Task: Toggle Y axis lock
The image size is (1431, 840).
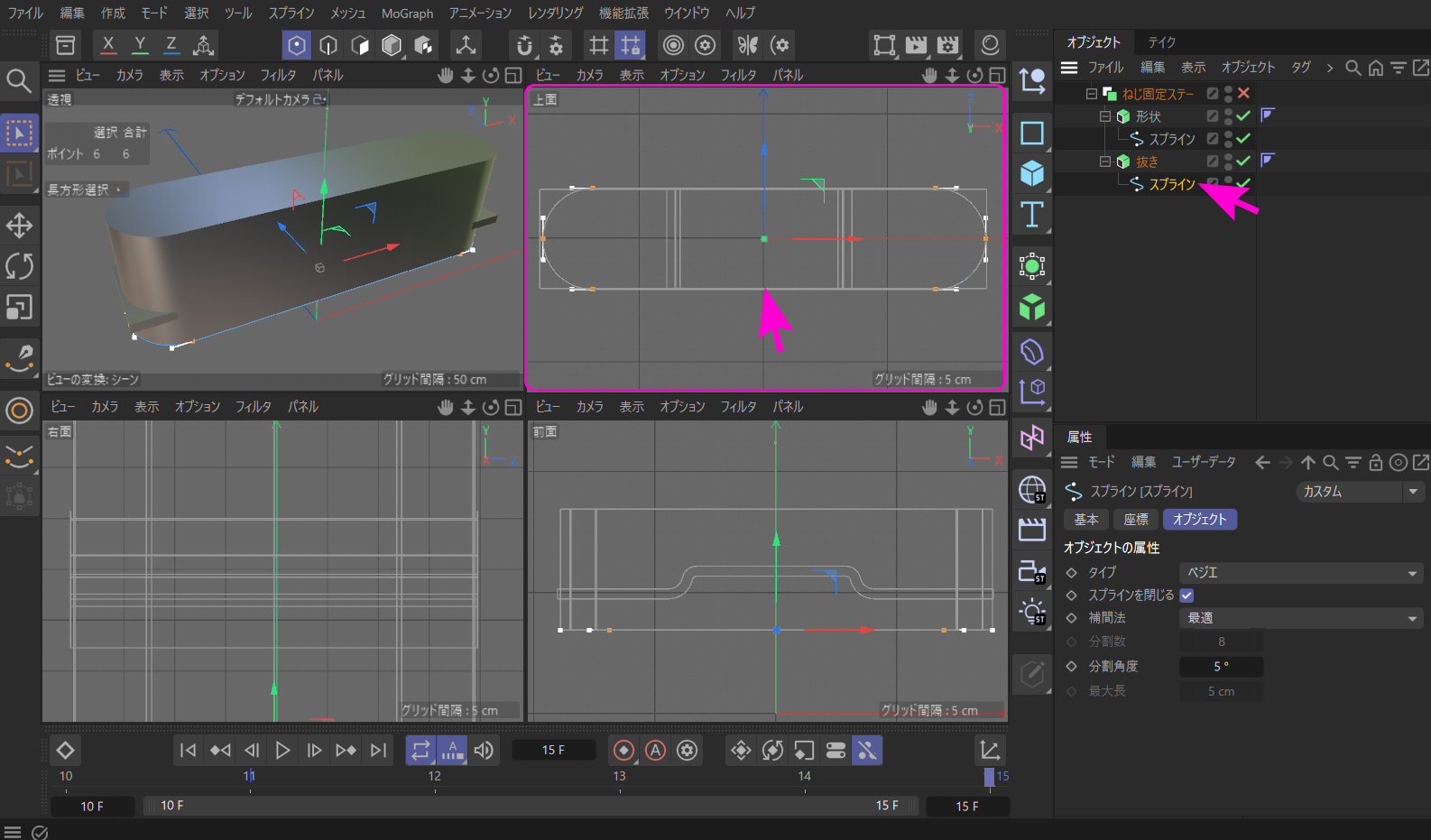Action: tap(140, 44)
